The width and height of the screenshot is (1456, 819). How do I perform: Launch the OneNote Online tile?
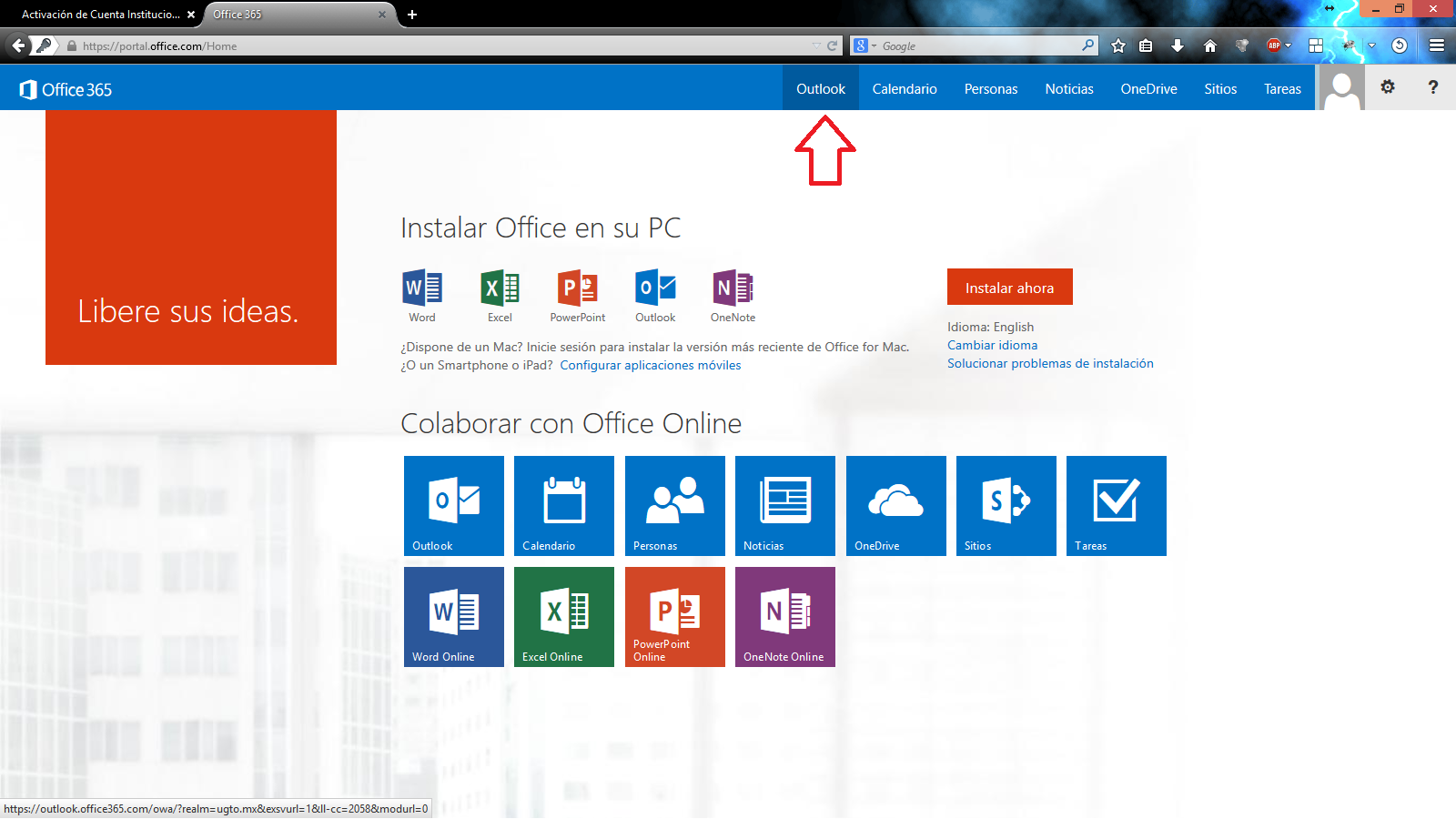pyautogui.click(x=784, y=616)
